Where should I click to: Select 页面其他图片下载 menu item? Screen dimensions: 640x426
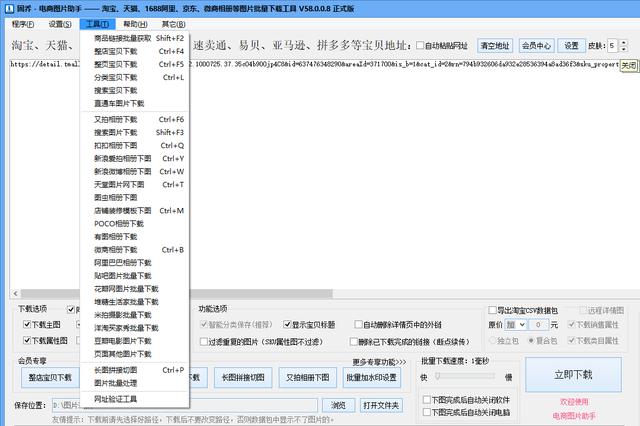click(135, 355)
